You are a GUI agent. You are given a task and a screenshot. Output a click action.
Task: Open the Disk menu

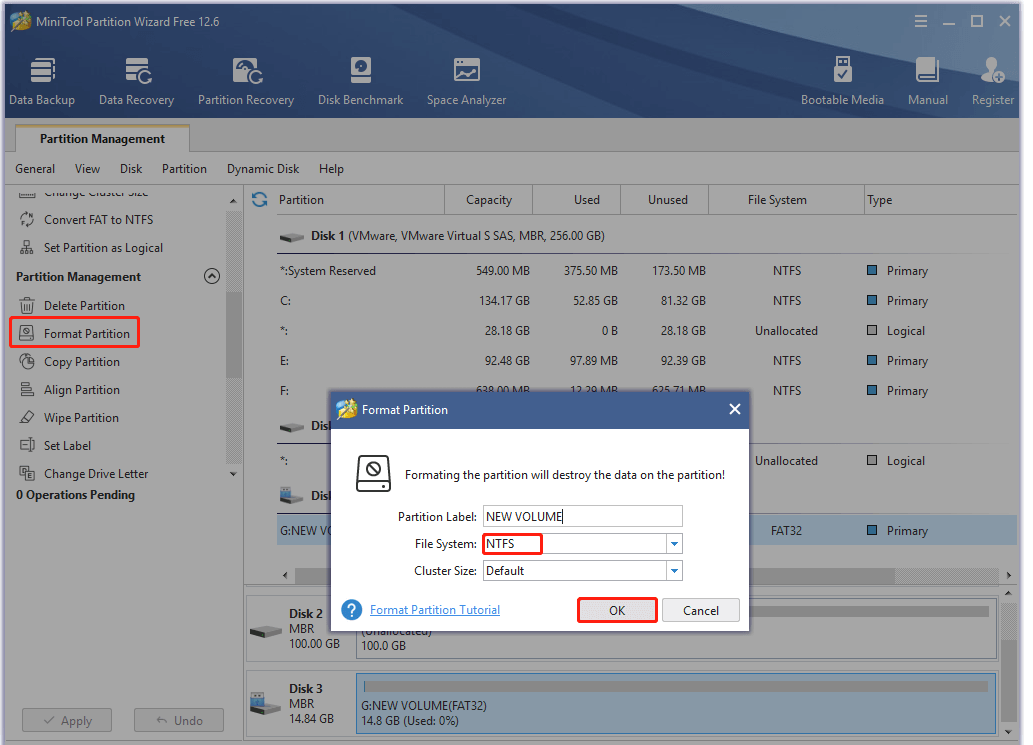click(x=131, y=169)
